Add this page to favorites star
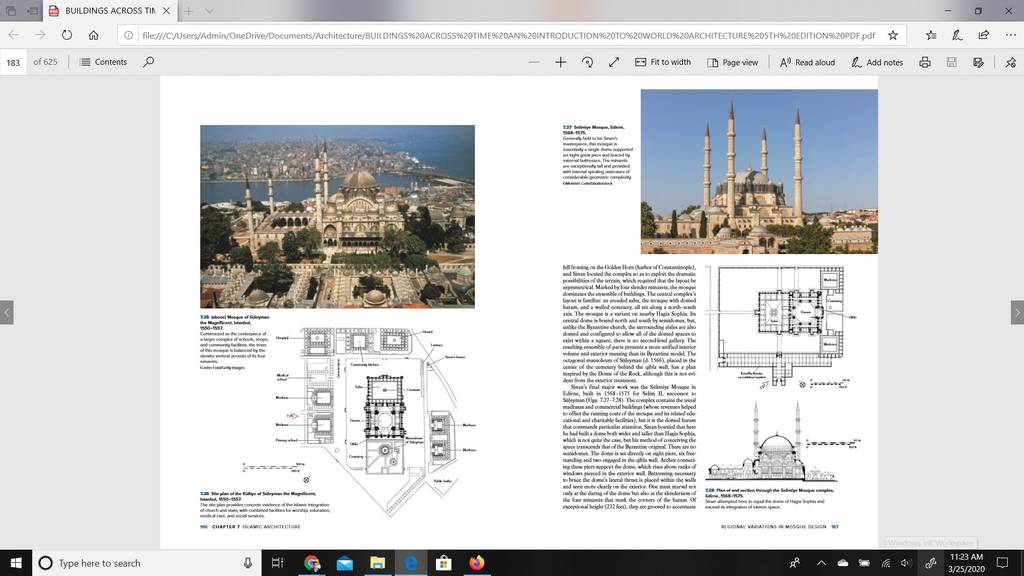1024x576 pixels. pyautogui.click(x=893, y=35)
